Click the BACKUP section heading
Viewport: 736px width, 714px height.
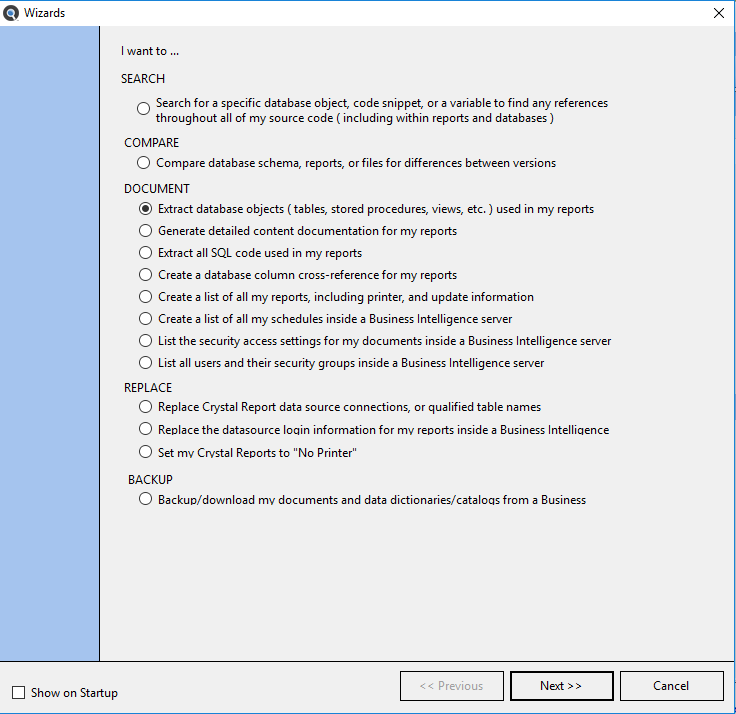(150, 480)
